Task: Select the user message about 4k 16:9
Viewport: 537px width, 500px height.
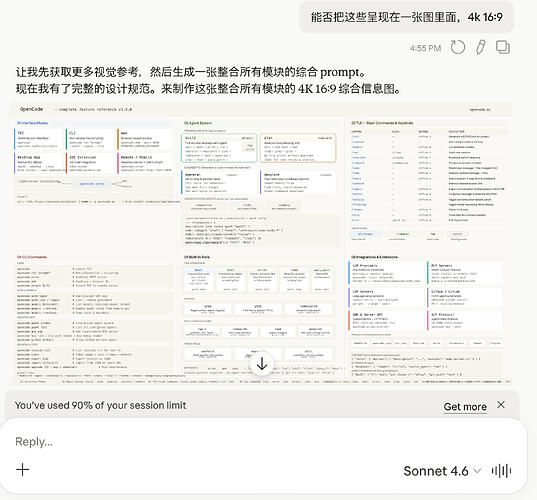Action: tap(407, 17)
